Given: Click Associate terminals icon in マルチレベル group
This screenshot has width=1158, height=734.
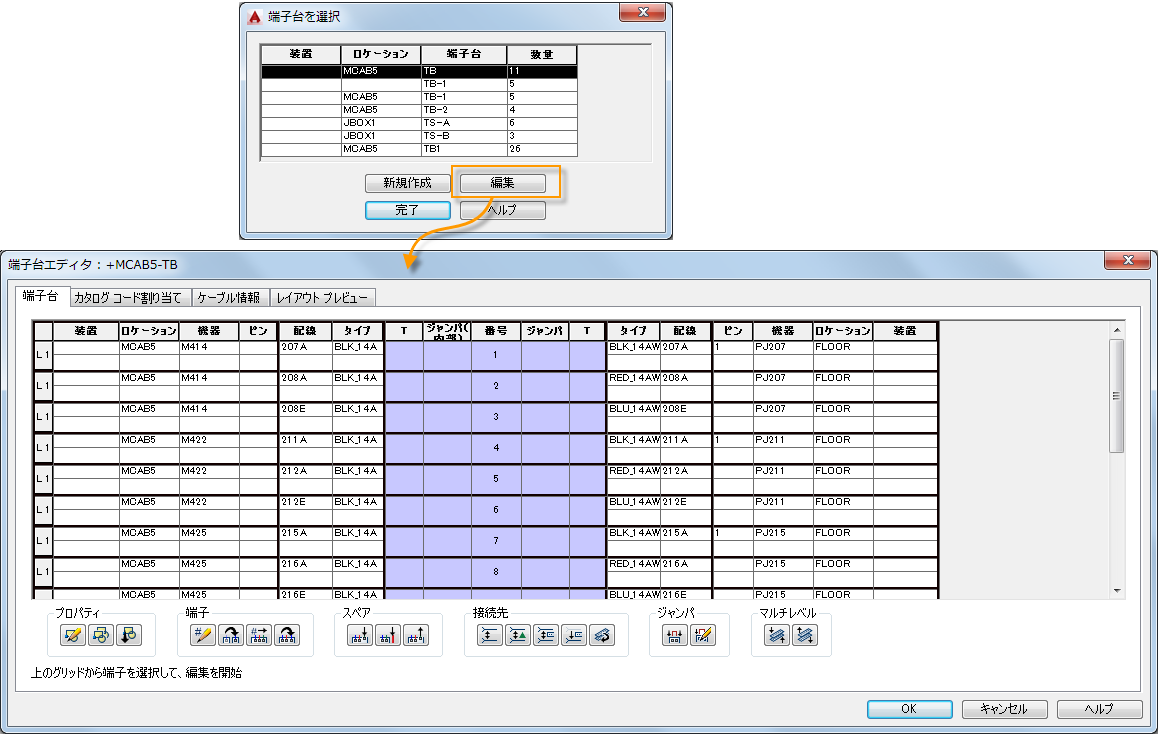Looking at the screenshot, I should [x=776, y=635].
